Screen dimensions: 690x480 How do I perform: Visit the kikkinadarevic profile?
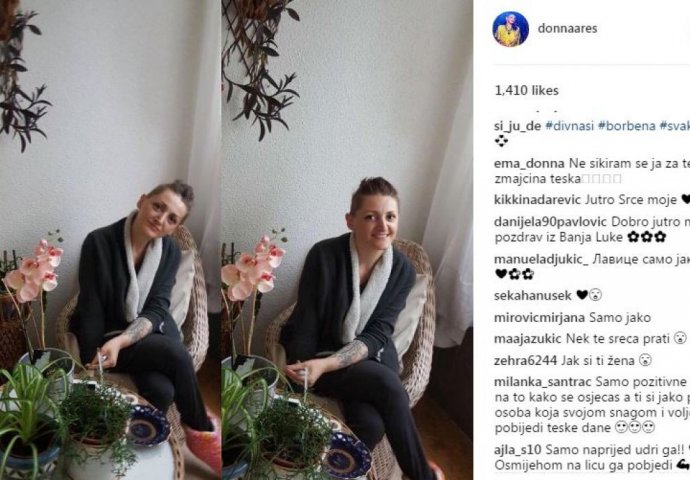(x=537, y=200)
